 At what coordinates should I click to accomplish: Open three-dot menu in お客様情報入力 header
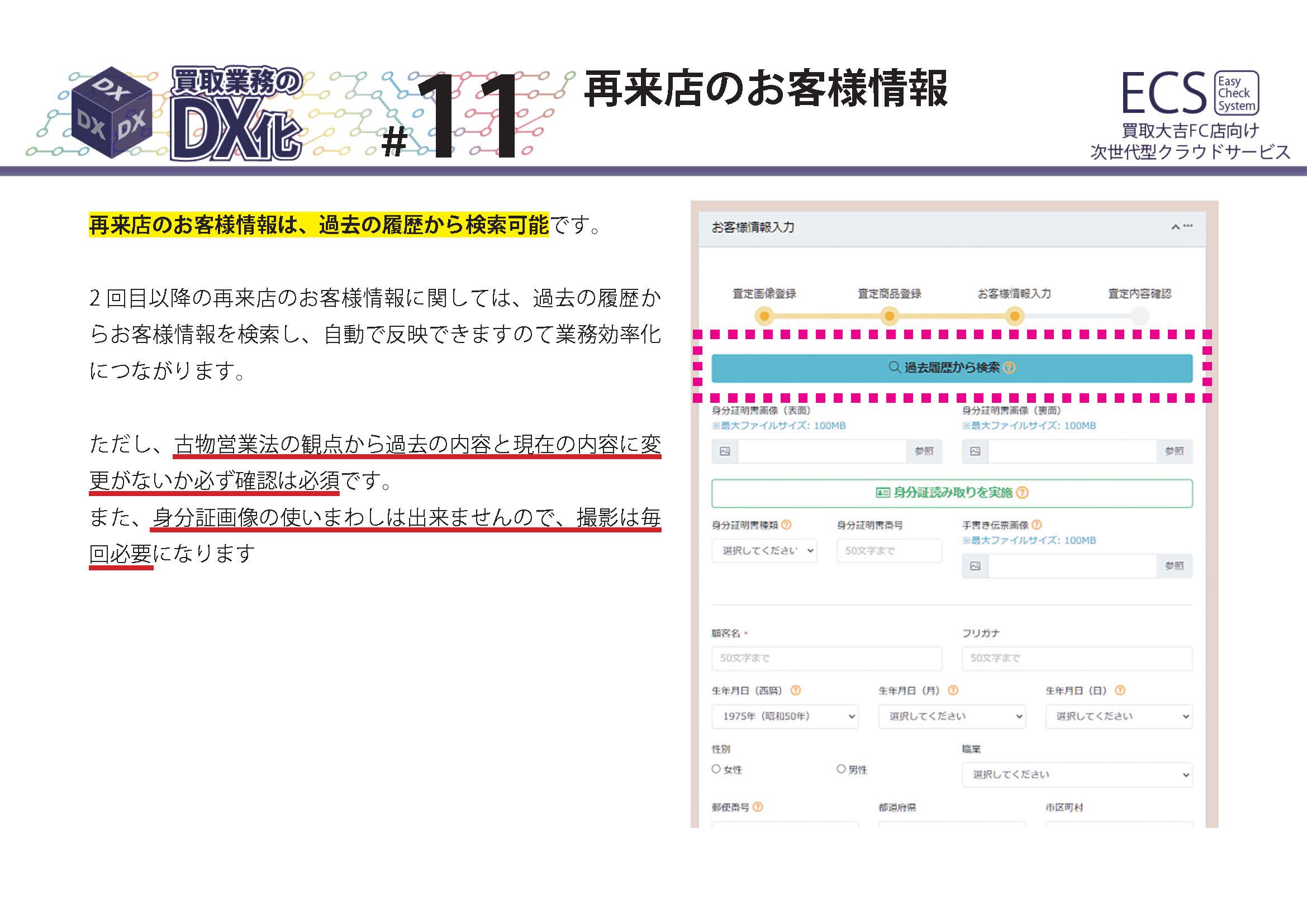(x=1188, y=226)
